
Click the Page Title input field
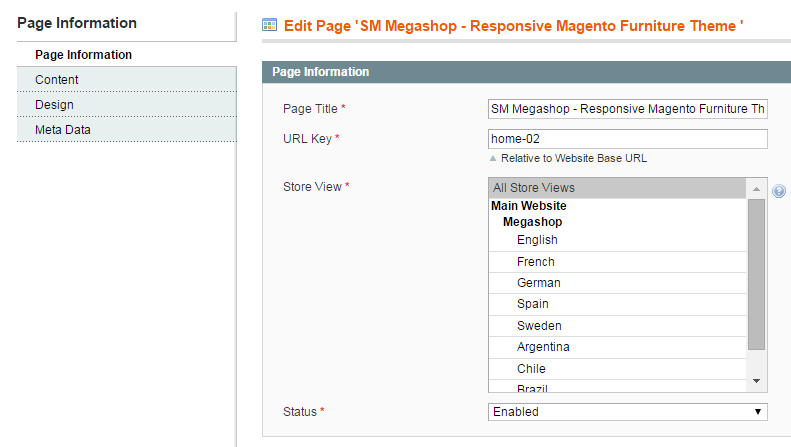click(628, 109)
